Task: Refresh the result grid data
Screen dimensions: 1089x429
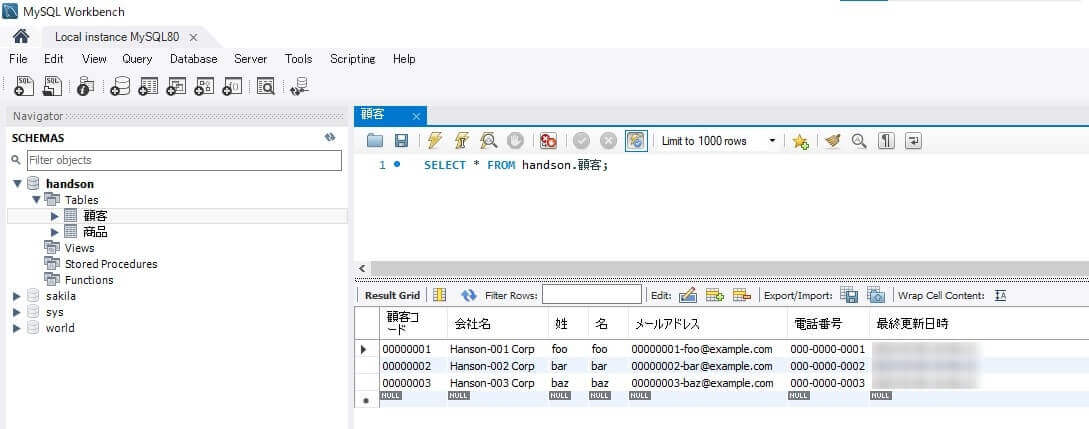Action: (469, 295)
